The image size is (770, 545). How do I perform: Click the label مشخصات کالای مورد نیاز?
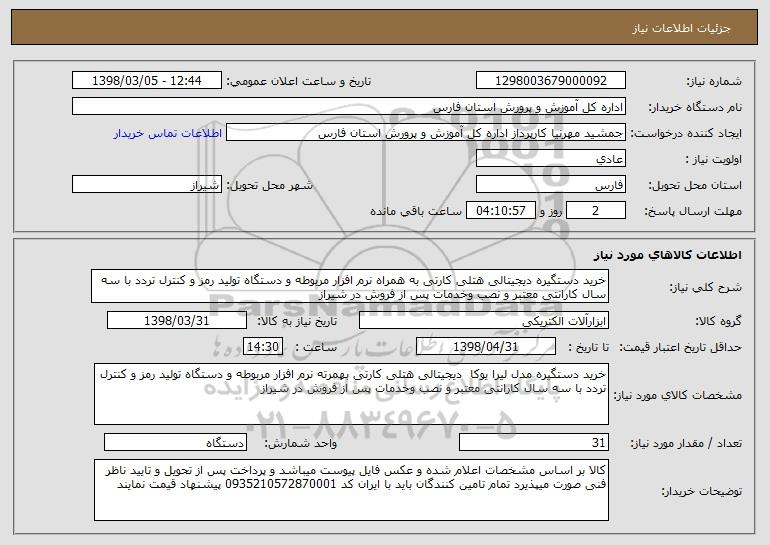678,395
